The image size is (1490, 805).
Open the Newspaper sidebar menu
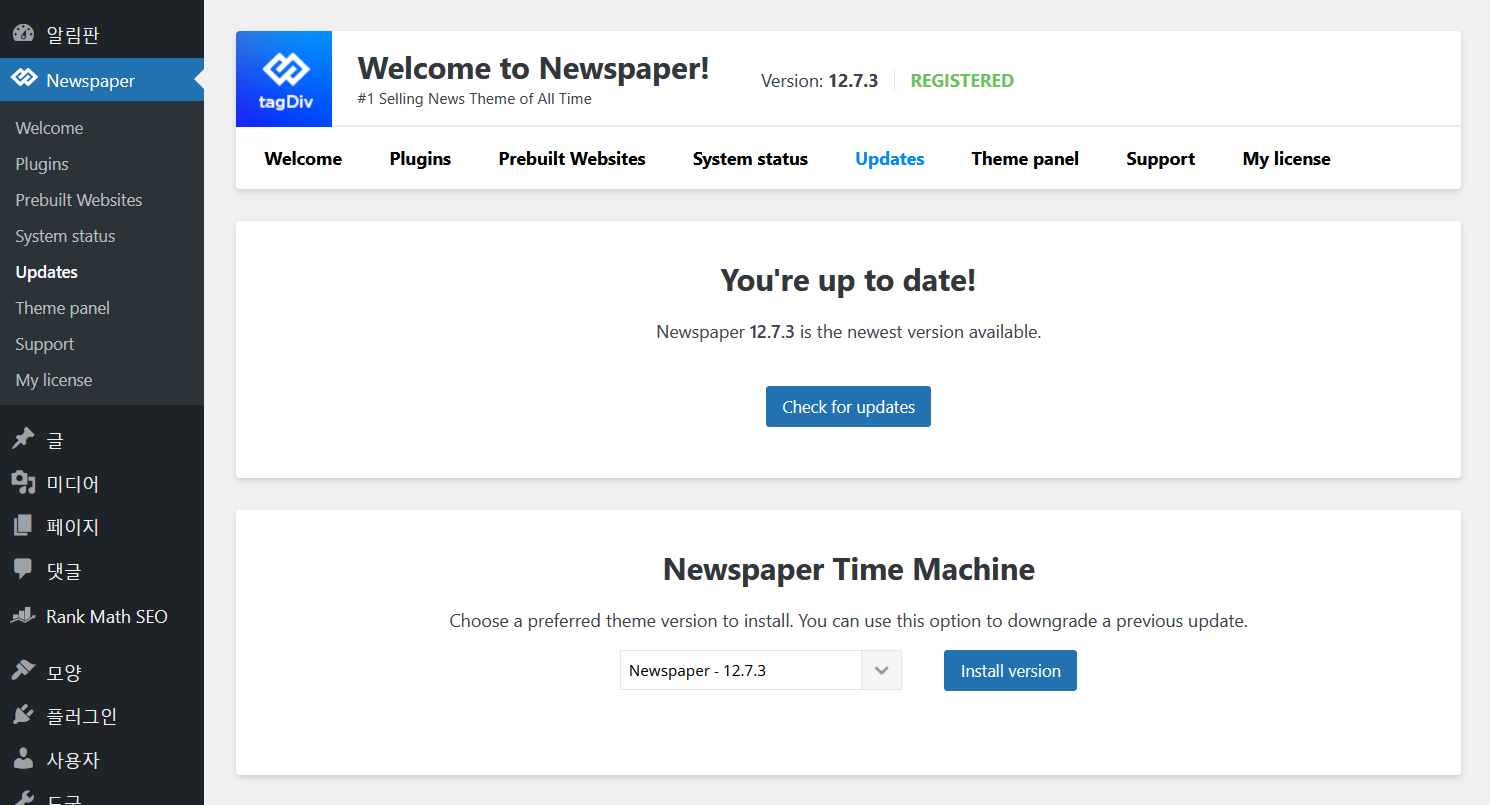coord(102,80)
